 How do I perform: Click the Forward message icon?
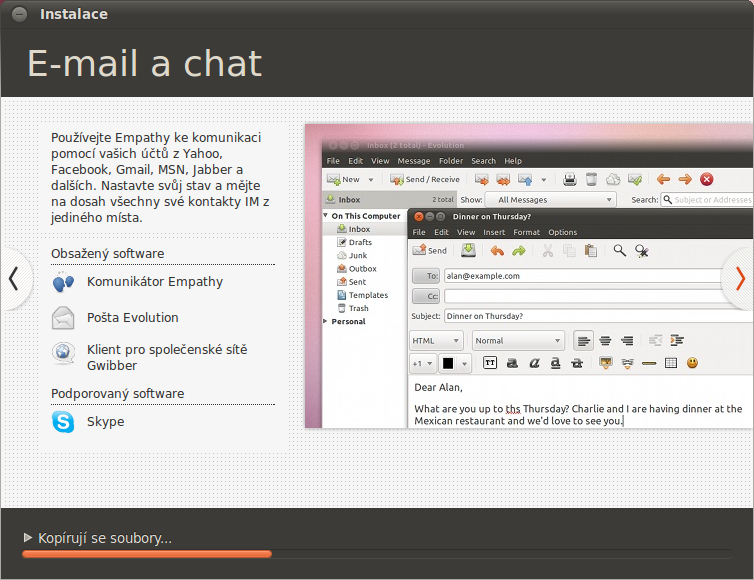[x=525, y=179]
